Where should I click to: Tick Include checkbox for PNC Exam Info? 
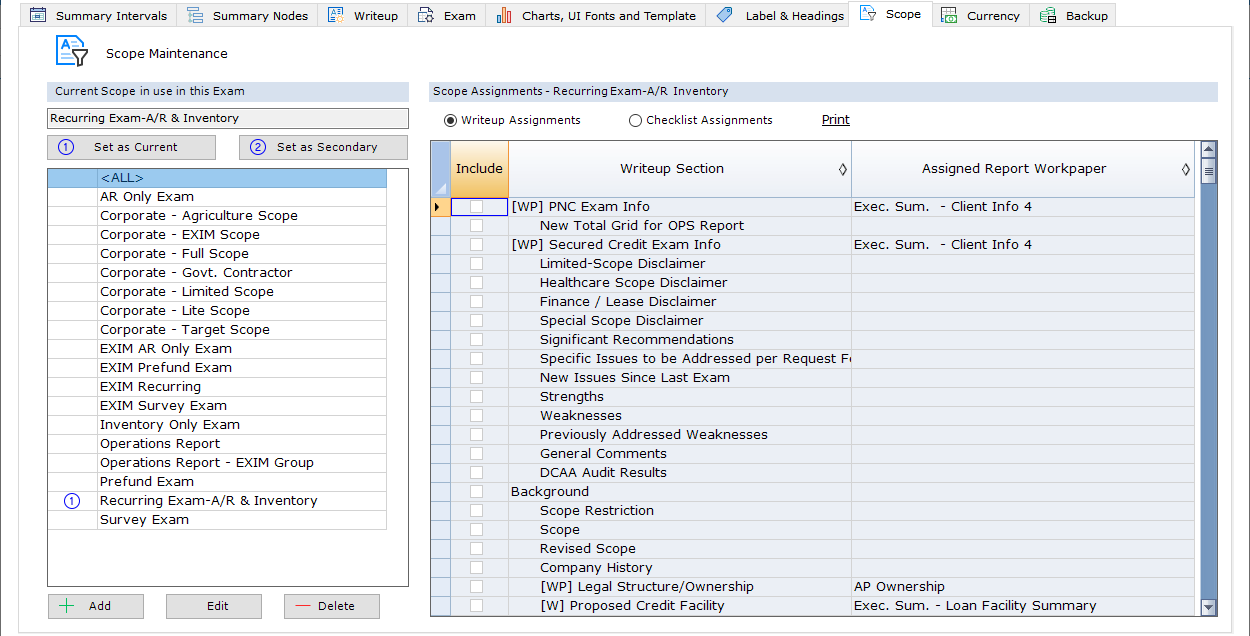(x=476, y=207)
